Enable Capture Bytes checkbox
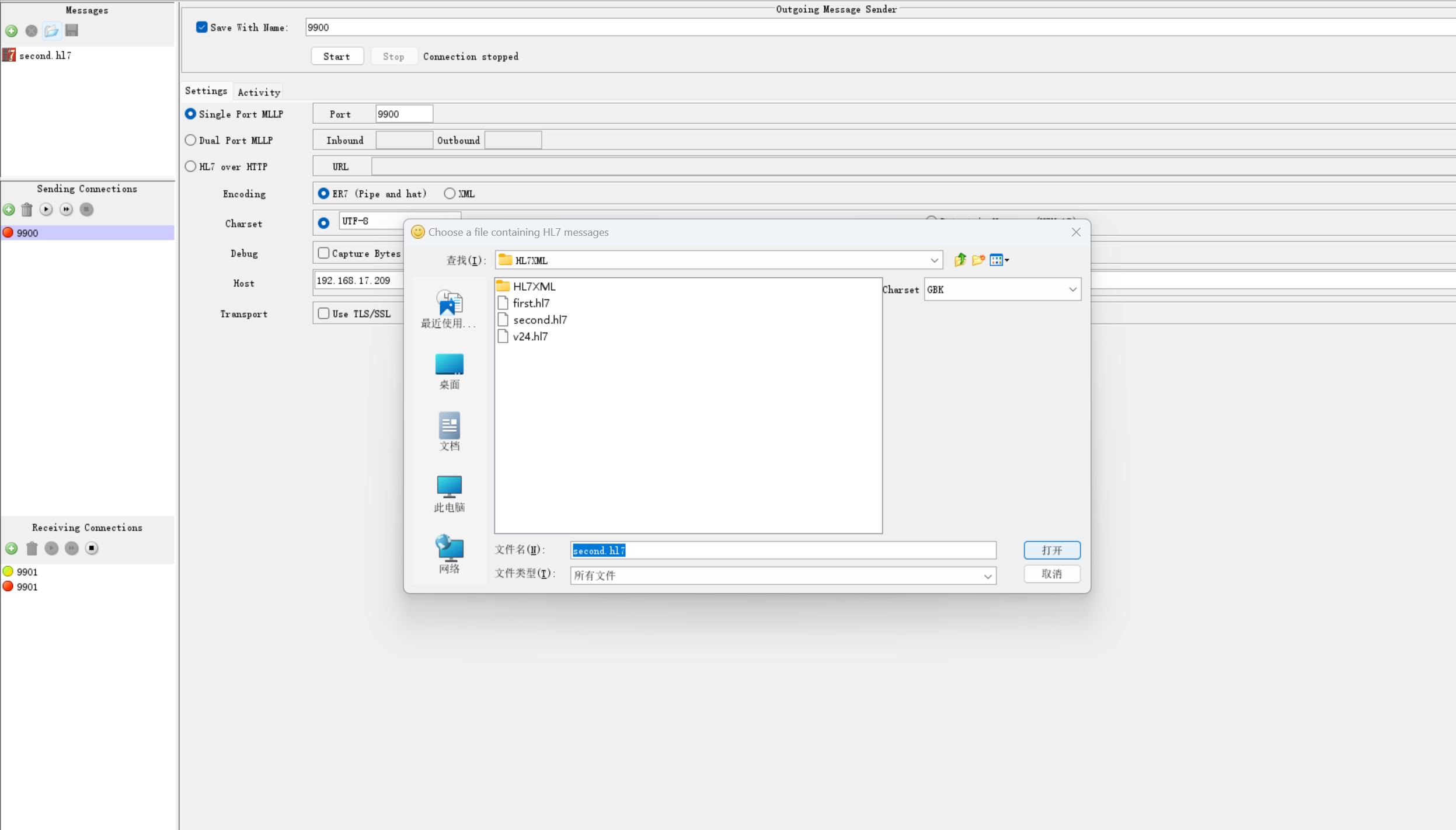 tap(323, 253)
